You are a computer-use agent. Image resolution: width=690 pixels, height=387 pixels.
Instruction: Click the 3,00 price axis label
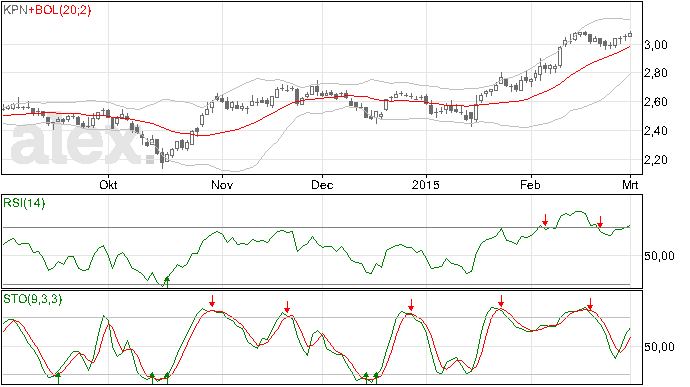656,44
